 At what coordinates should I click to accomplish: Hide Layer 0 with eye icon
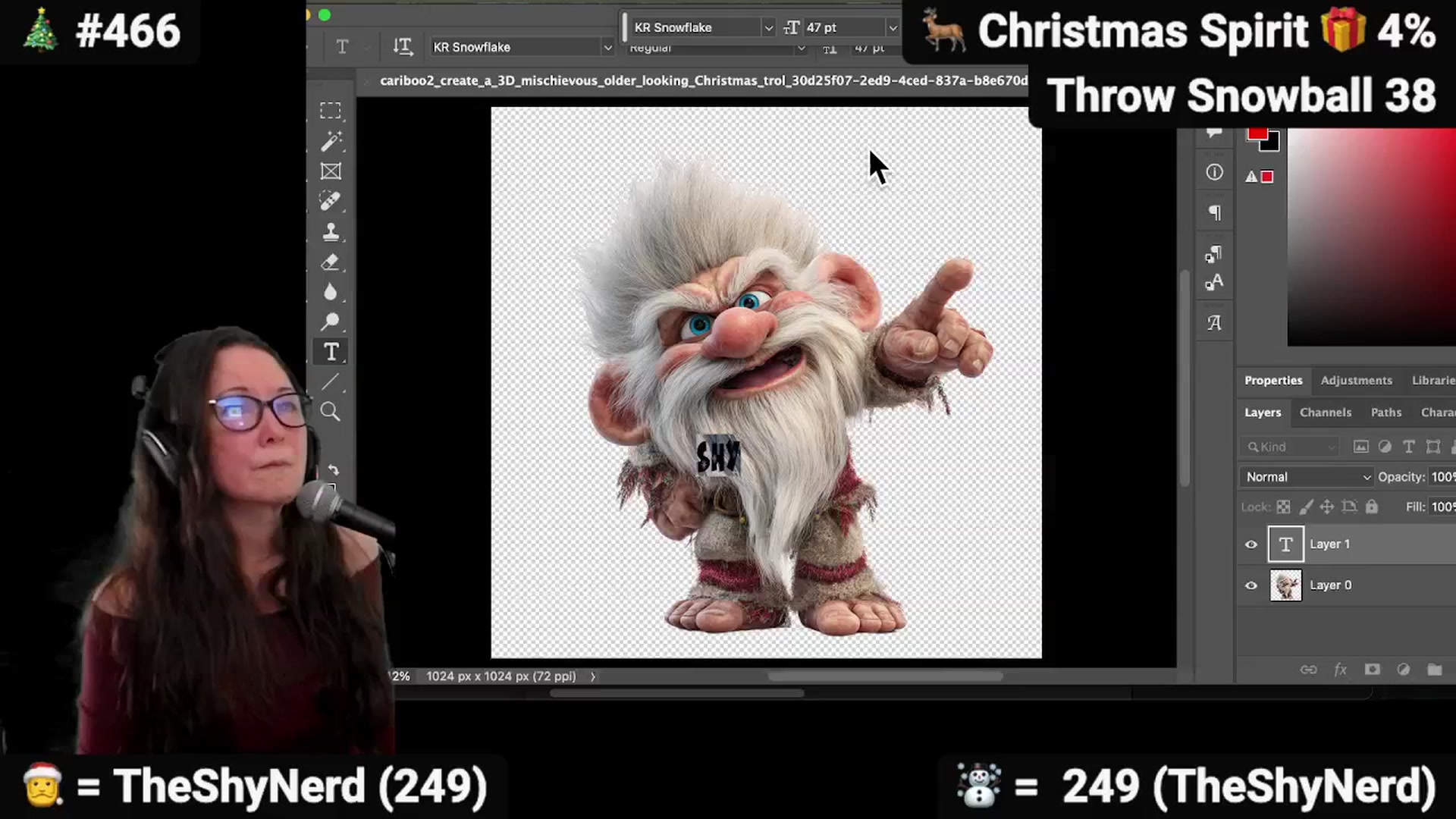click(x=1251, y=585)
